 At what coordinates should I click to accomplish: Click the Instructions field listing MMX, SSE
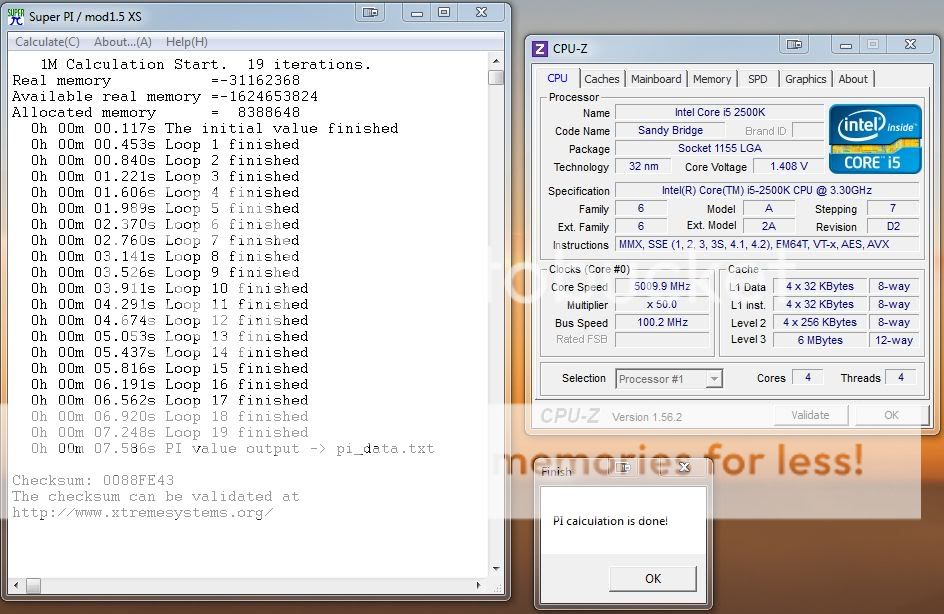pyautogui.click(x=766, y=244)
